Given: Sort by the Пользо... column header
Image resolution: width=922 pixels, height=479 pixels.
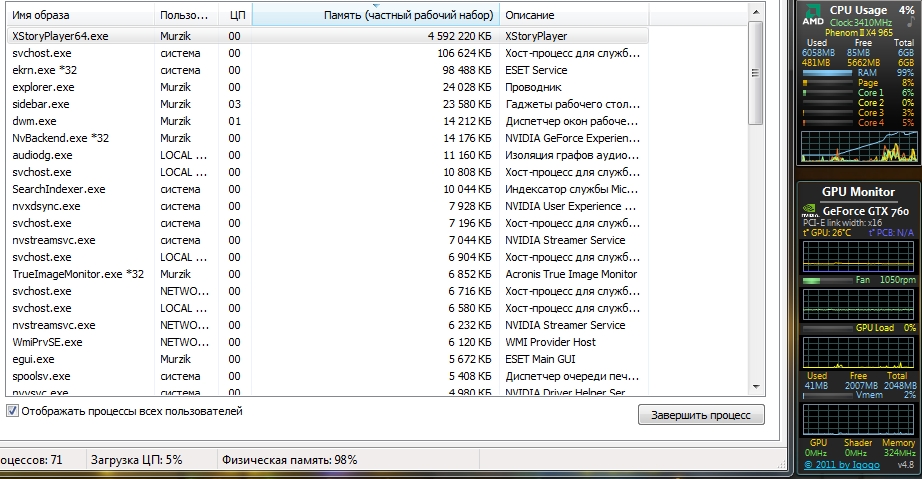Looking at the screenshot, I should tap(186, 15).
